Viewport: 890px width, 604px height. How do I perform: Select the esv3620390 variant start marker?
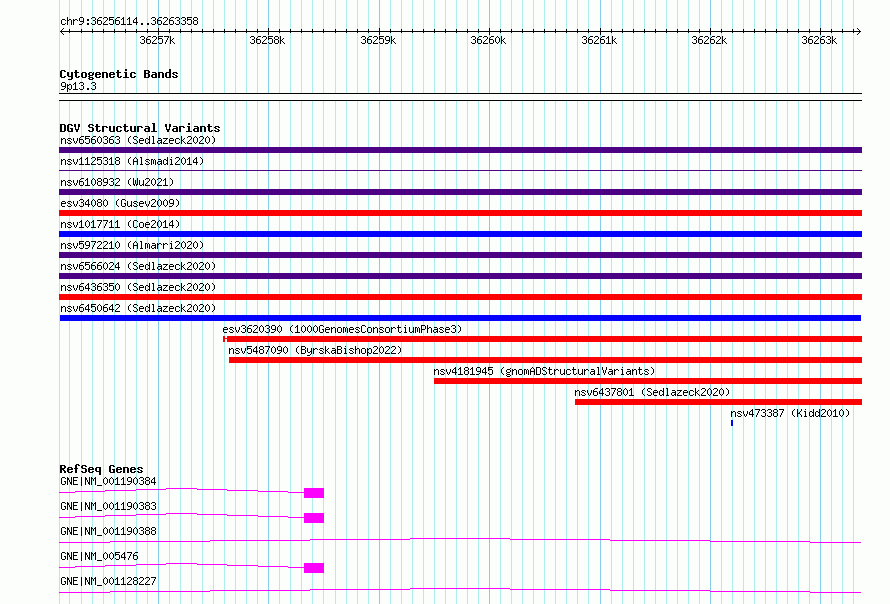click(x=225, y=339)
